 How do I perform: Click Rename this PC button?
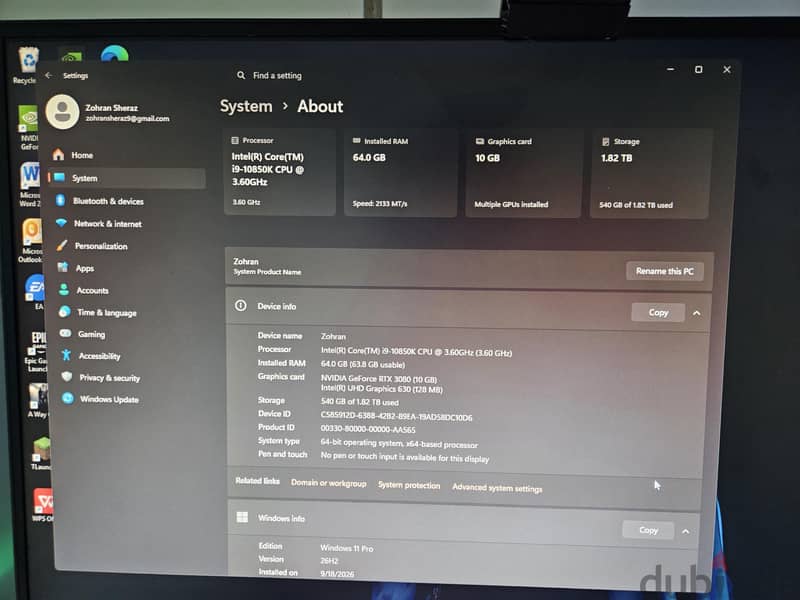coord(665,271)
